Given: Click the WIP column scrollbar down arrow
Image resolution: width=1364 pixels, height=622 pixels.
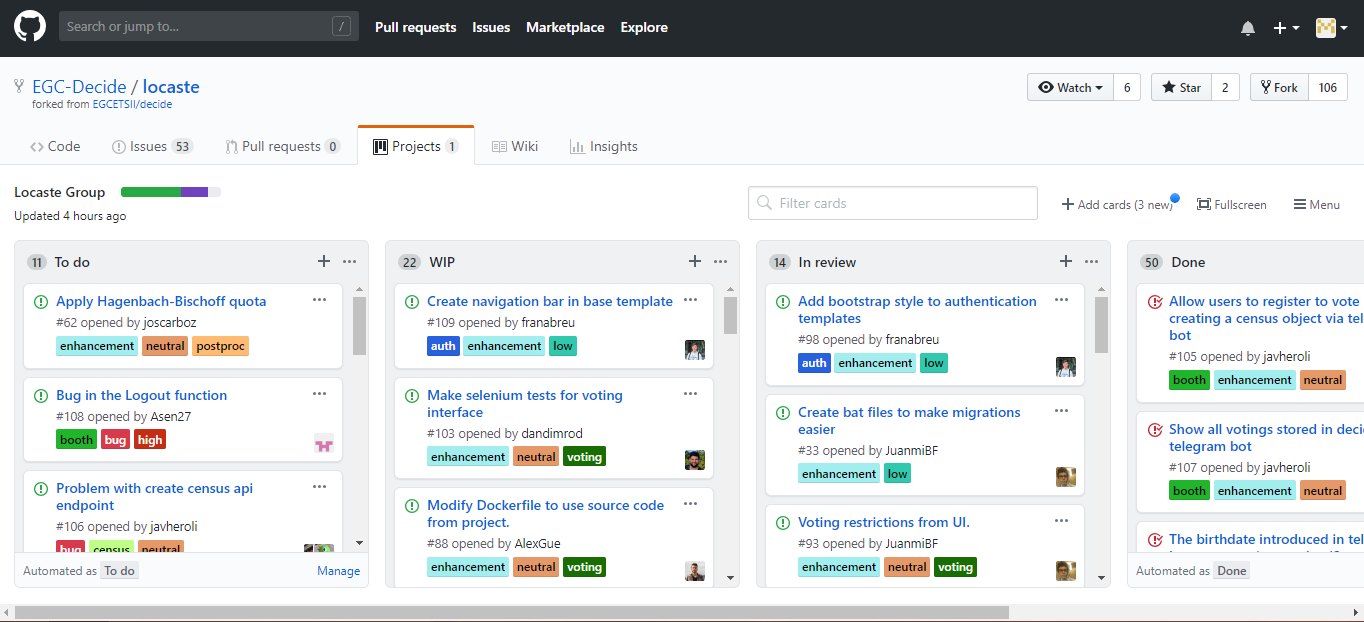Looking at the screenshot, I should (730, 577).
